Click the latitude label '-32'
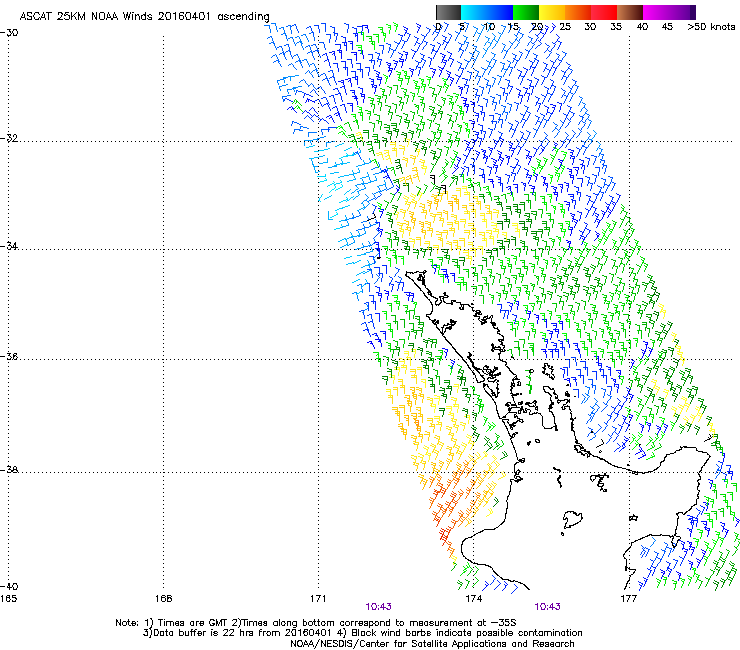Screen dimensions: 740x650 [9, 138]
